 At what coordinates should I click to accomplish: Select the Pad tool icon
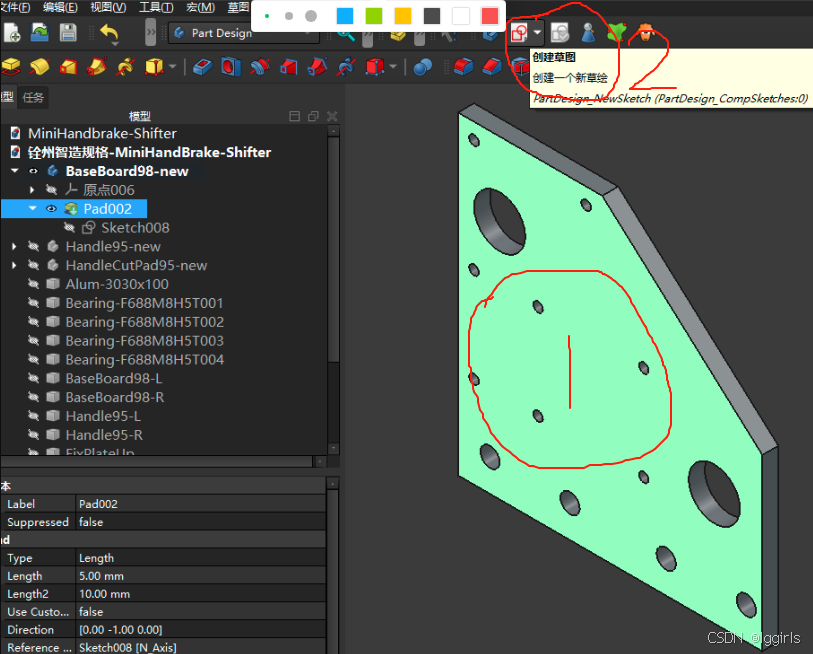pyautogui.click(x=11, y=66)
